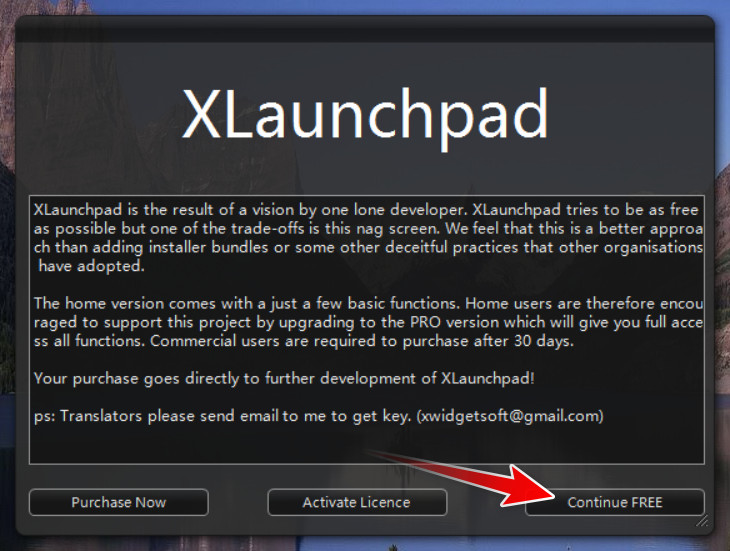Viewport: 730px width, 551px height.
Task: Place cursor in first paragraph about lone developer
Action: [368, 238]
